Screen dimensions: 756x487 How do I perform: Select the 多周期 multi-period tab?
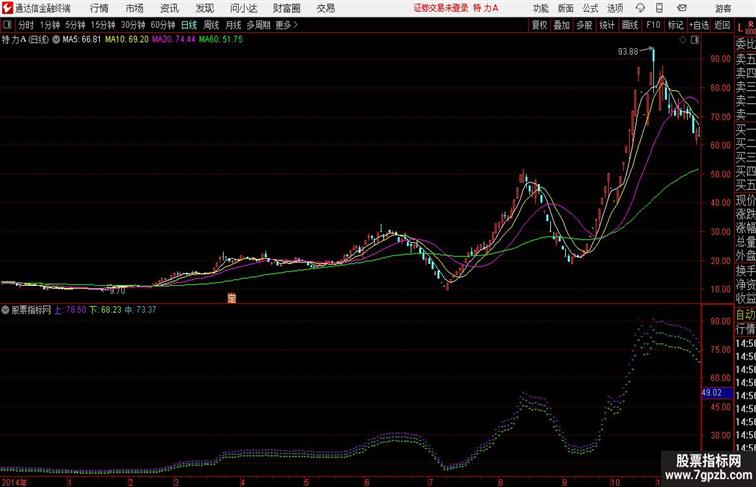tap(258, 25)
